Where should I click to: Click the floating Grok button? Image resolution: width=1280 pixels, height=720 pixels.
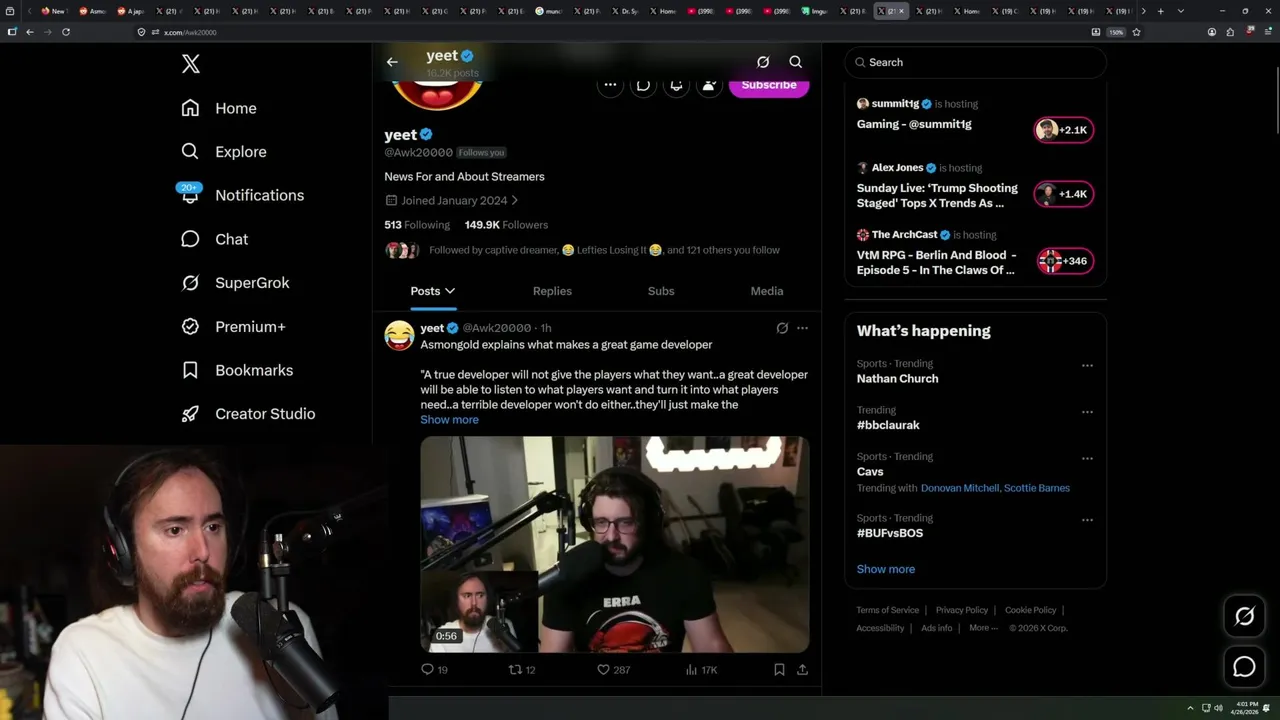(x=1244, y=617)
